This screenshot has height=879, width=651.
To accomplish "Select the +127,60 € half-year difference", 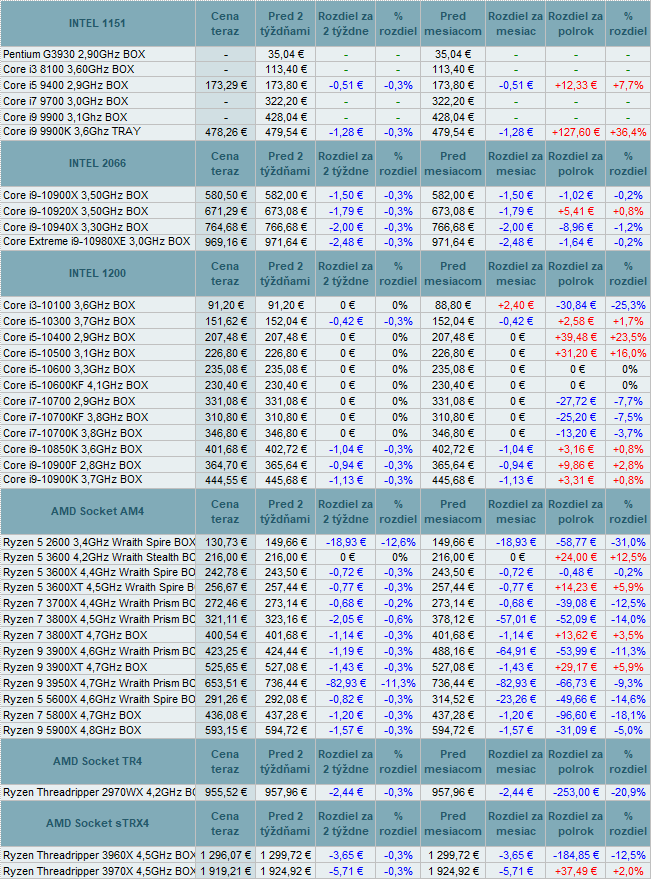I will (x=576, y=132).
